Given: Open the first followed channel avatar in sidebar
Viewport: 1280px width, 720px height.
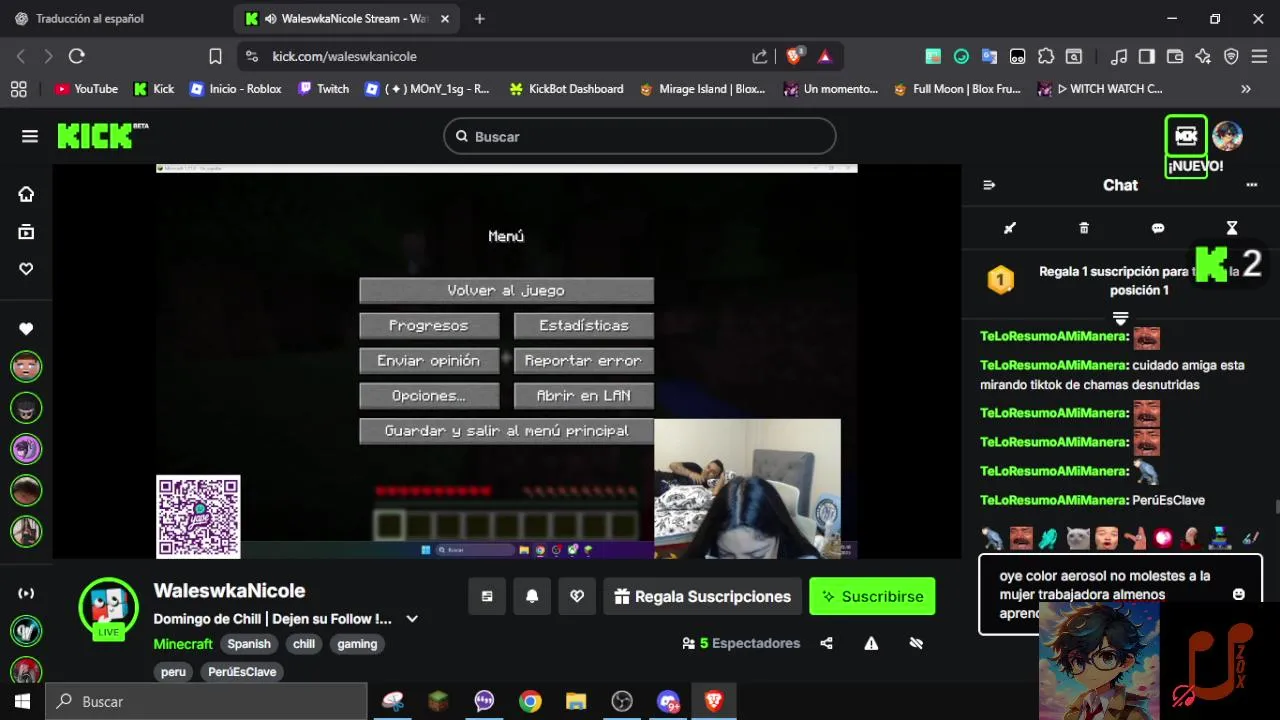Looking at the screenshot, I should click(x=26, y=366).
